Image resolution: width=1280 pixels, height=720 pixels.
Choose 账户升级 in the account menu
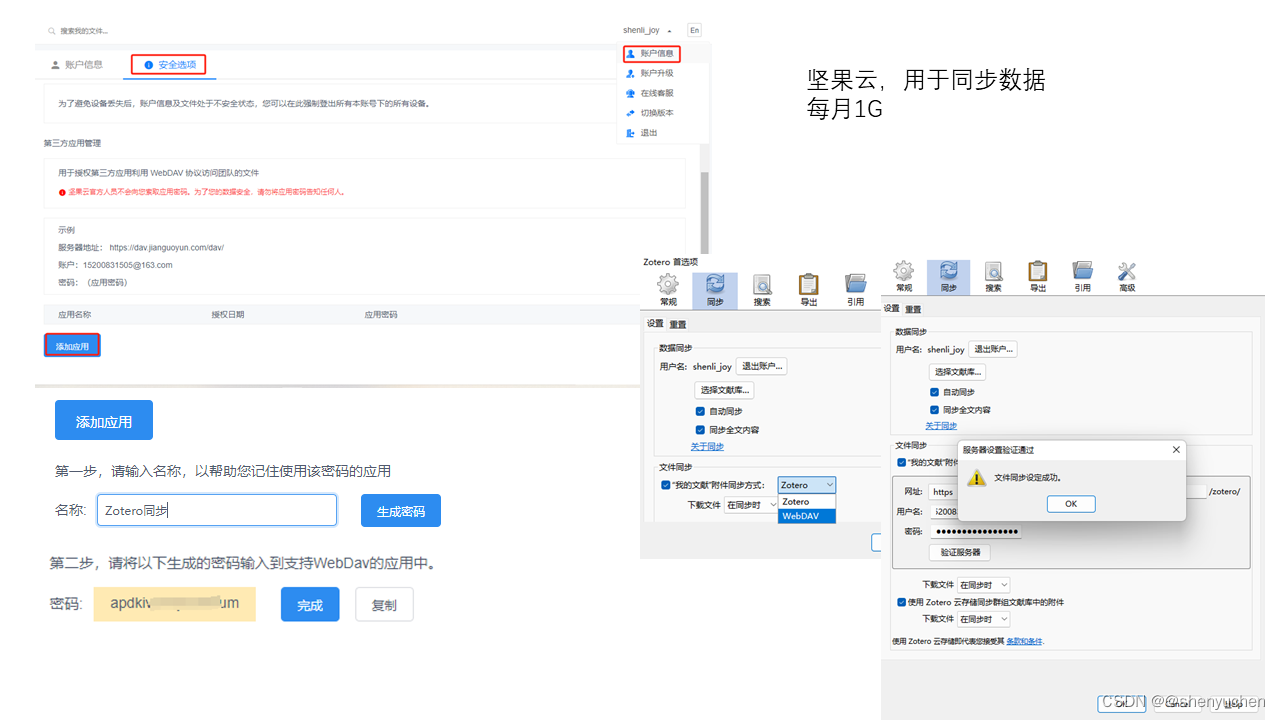651,73
